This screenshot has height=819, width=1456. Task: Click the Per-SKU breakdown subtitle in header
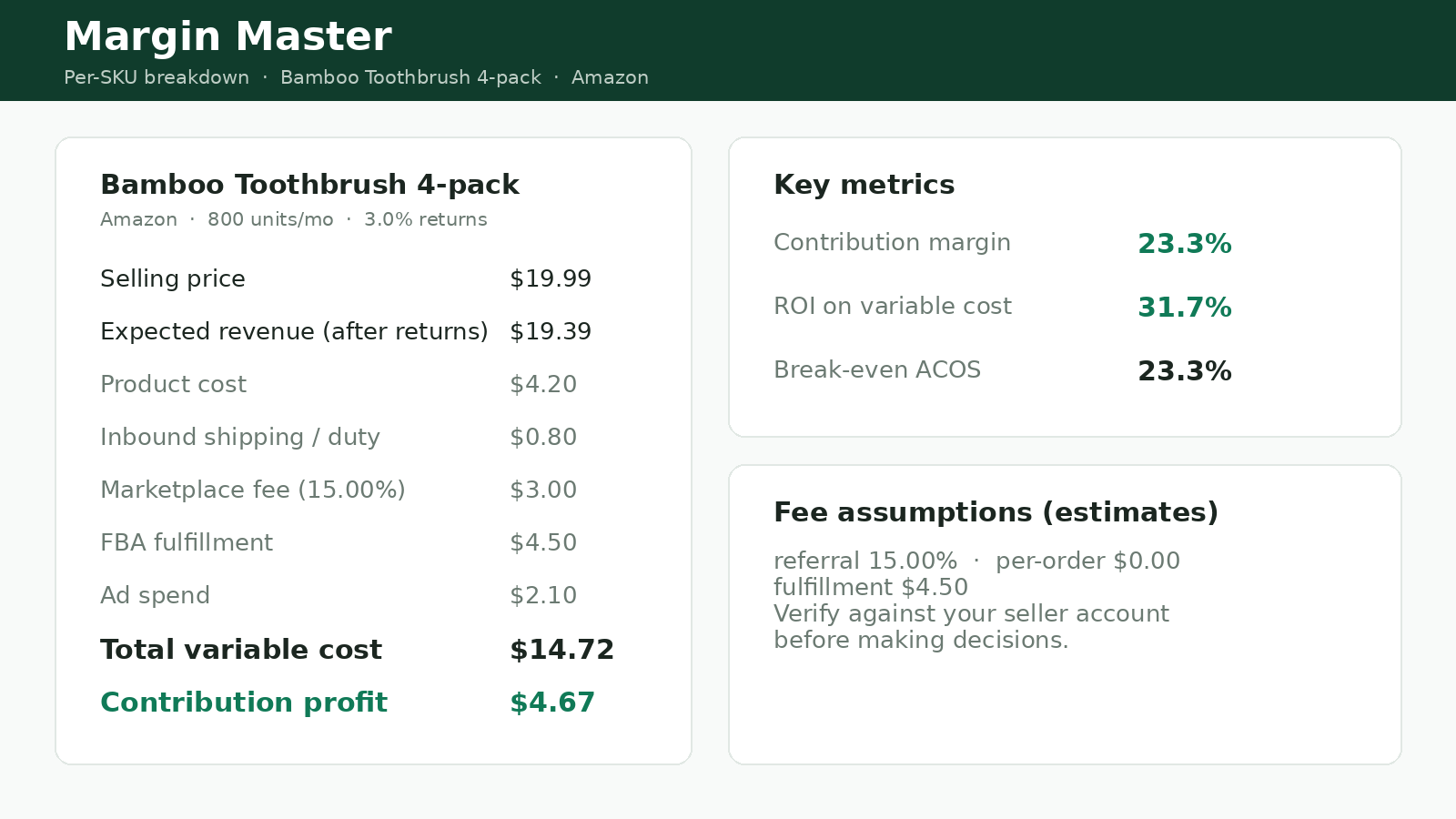(157, 77)
